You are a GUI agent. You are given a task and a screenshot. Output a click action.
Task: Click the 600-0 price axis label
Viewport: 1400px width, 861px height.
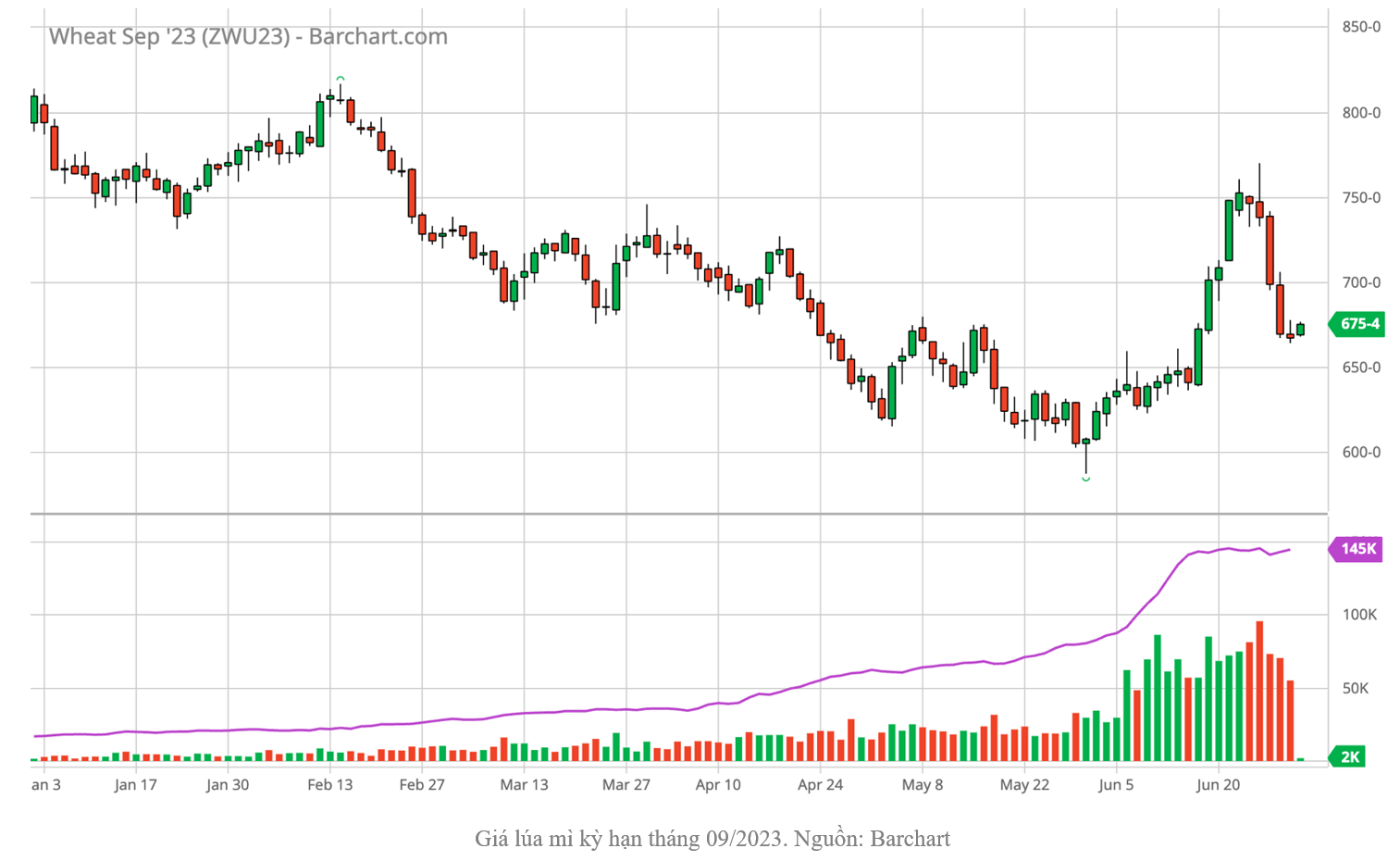click(1361, 453)
